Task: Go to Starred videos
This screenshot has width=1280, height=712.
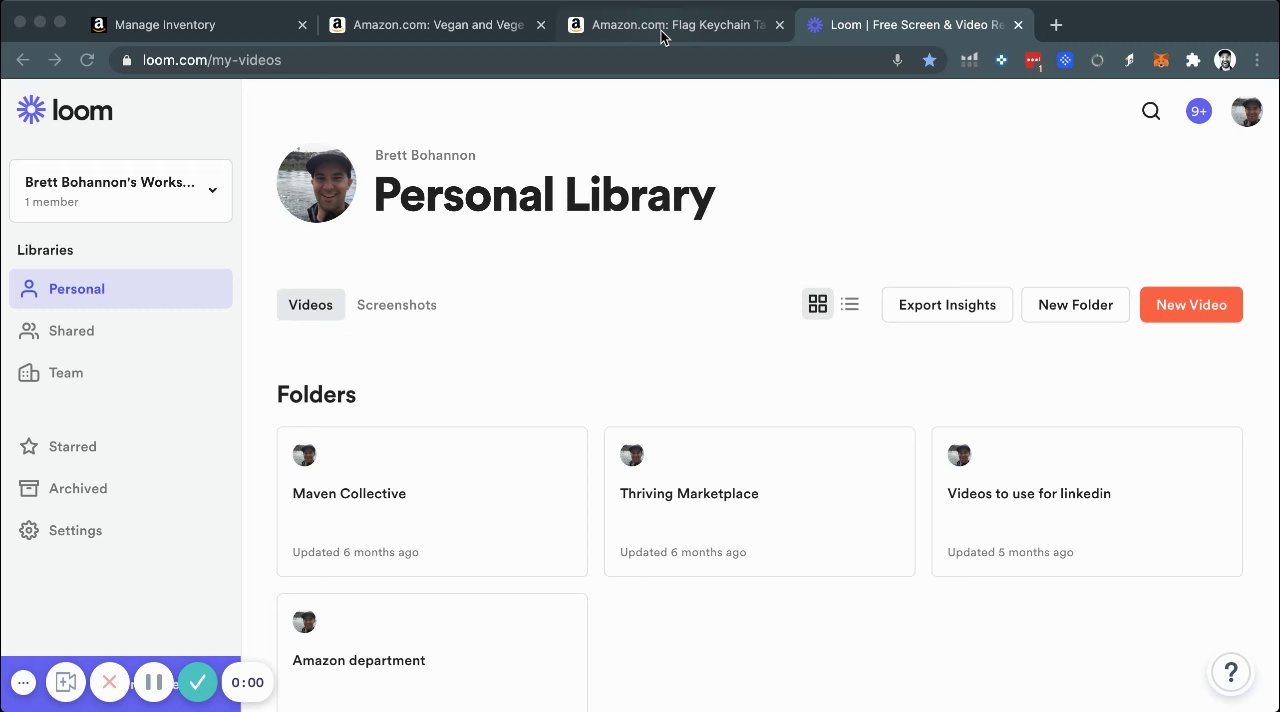Action: 121,447
